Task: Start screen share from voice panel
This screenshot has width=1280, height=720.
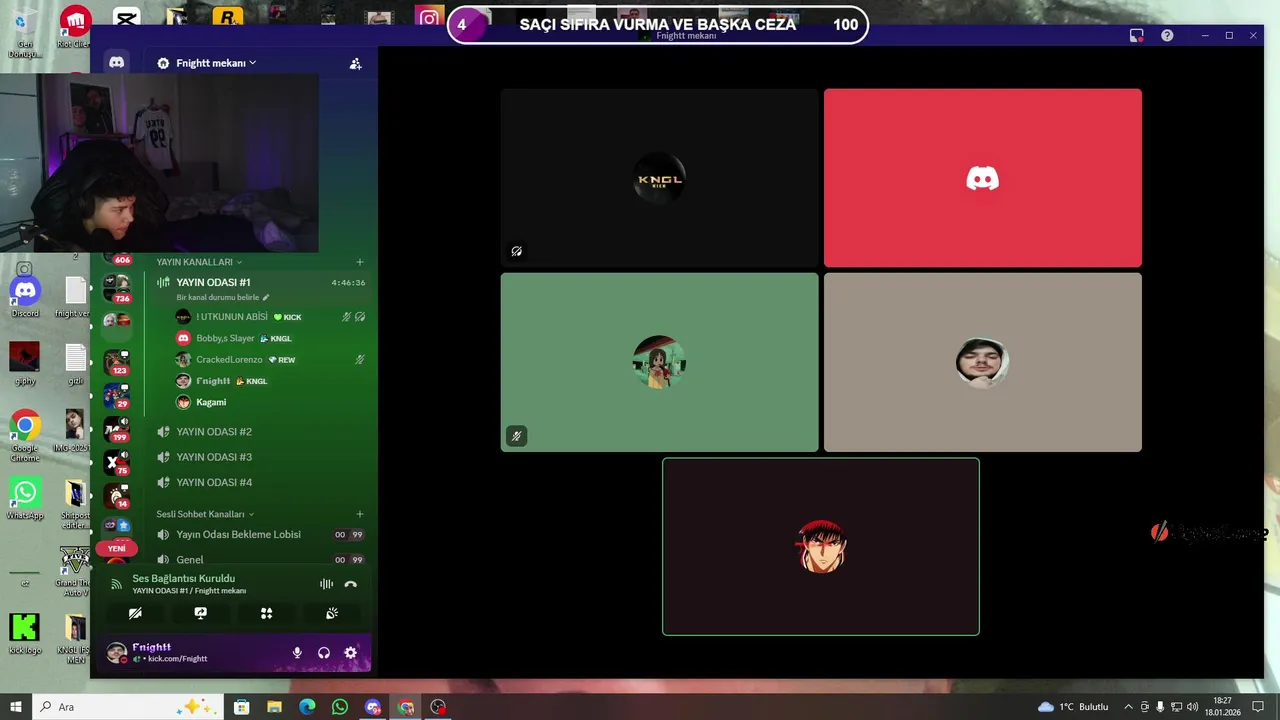Action: pyautogui.click(x=201, y=613)
